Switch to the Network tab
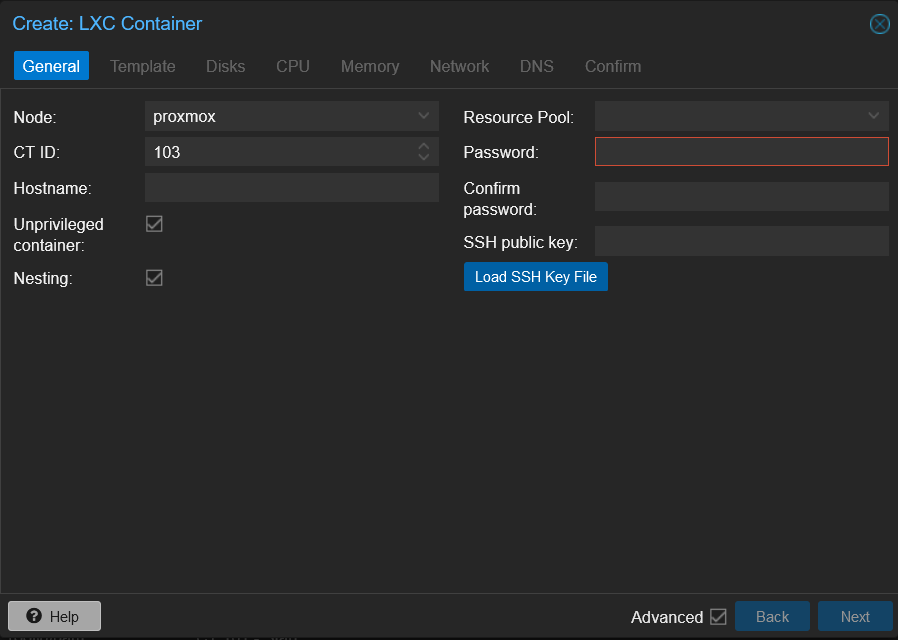The image size is (898, 640). point(459,66)
